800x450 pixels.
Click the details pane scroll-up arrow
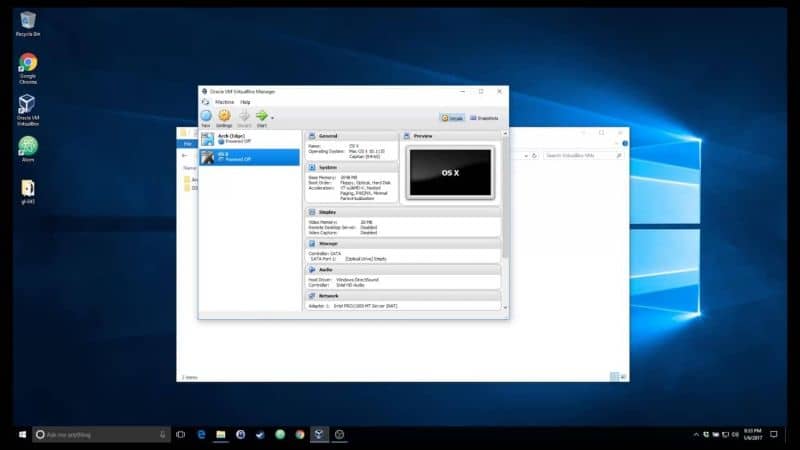click(x=505, y=134)
